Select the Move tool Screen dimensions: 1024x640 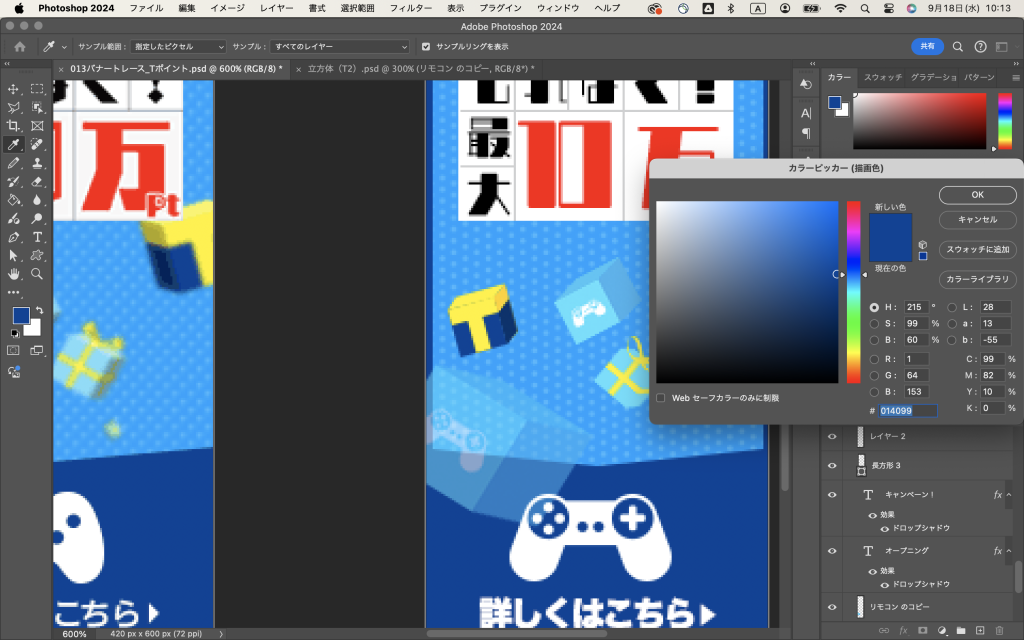14,89
